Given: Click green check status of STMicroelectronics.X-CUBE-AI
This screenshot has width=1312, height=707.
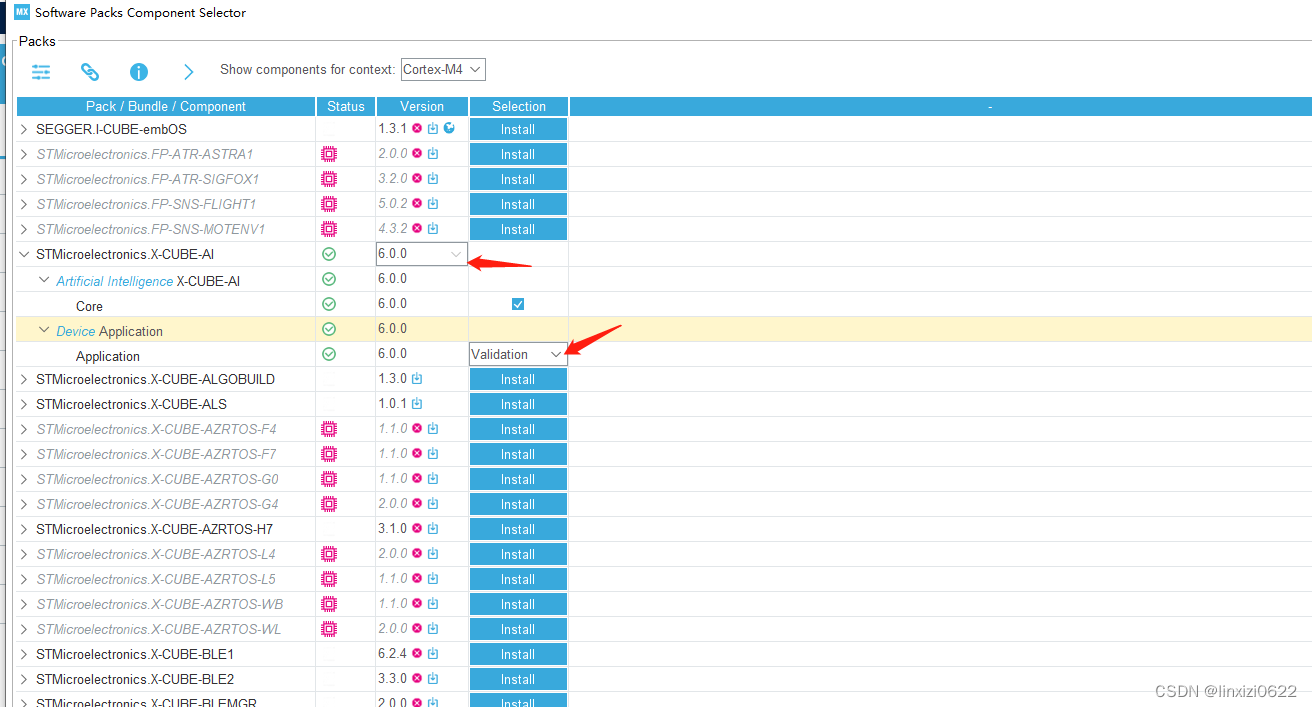Looking at the screenshot, I should [x=329, y=254].
